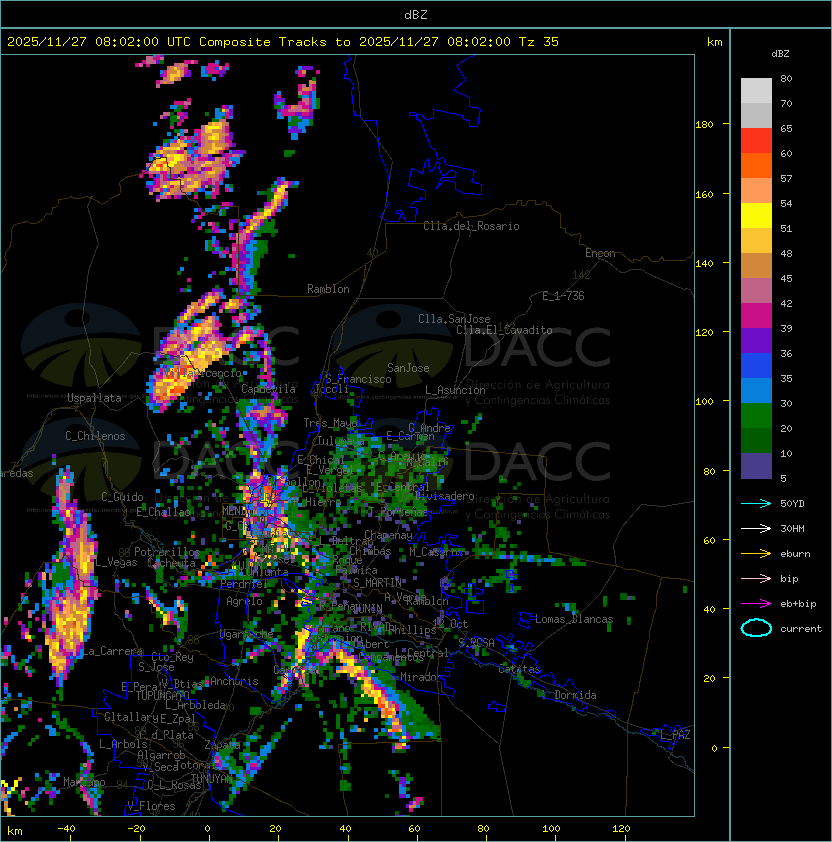832x842 pixels.
Task: Click the 'La_Carrera' map label
Action: pyautogui.click(x=112, y=651)
